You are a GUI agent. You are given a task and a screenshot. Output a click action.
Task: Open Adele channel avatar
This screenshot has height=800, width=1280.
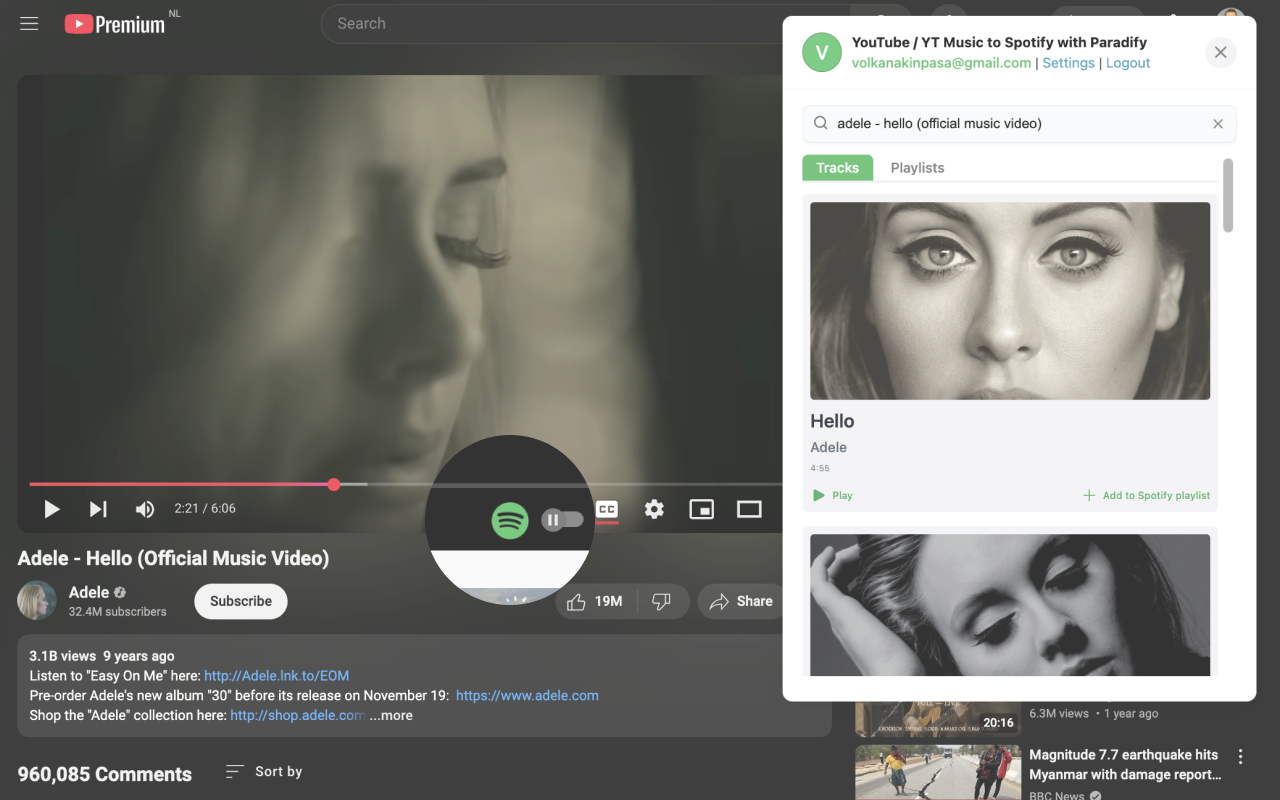pyautogui.click(x=37, y=600)
